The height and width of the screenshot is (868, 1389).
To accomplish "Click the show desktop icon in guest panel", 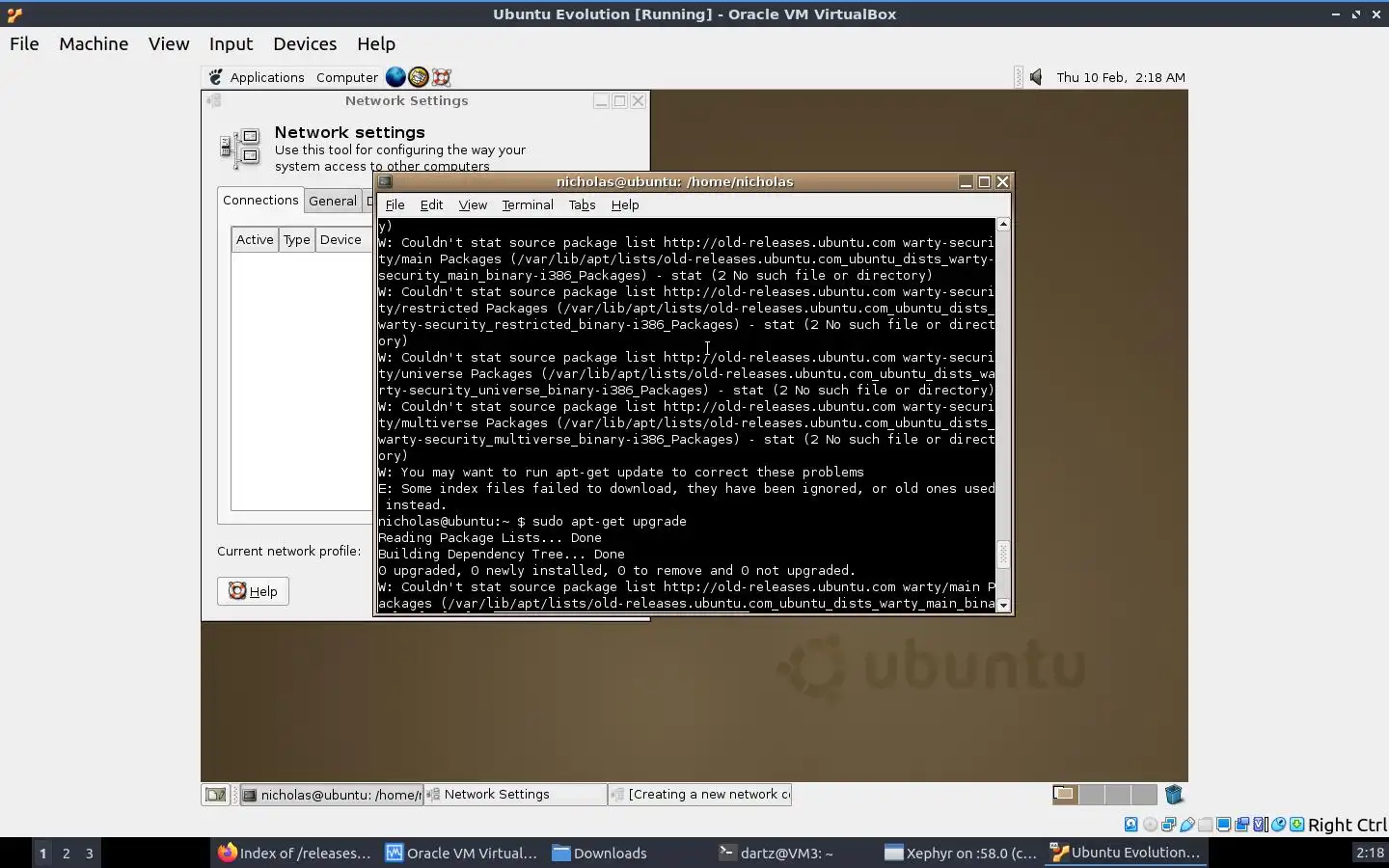I will click(216, 795).
